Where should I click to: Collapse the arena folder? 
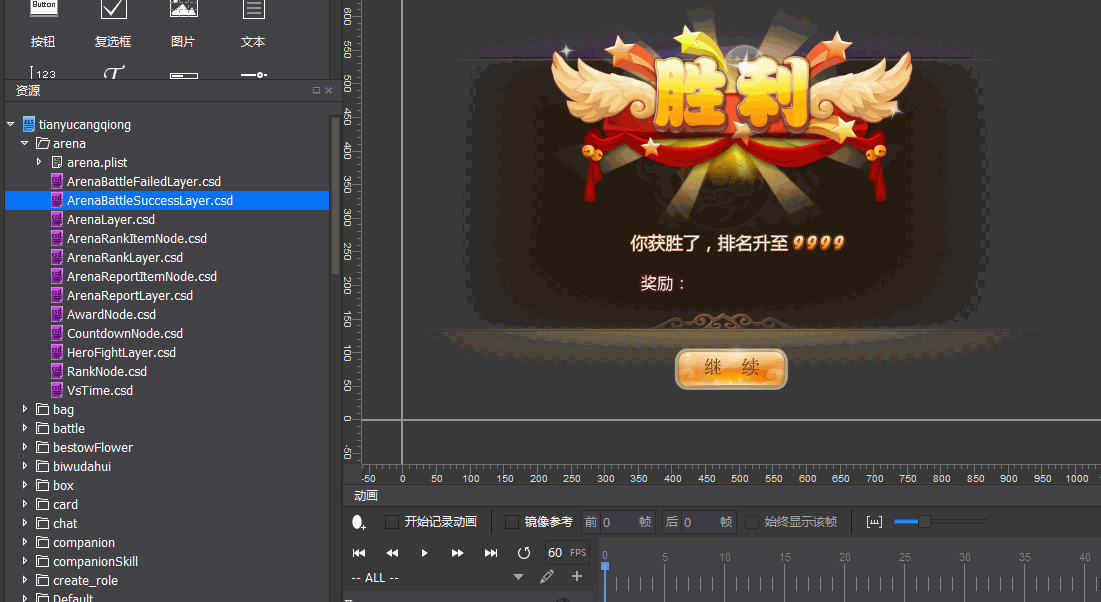tap(25, 144)
